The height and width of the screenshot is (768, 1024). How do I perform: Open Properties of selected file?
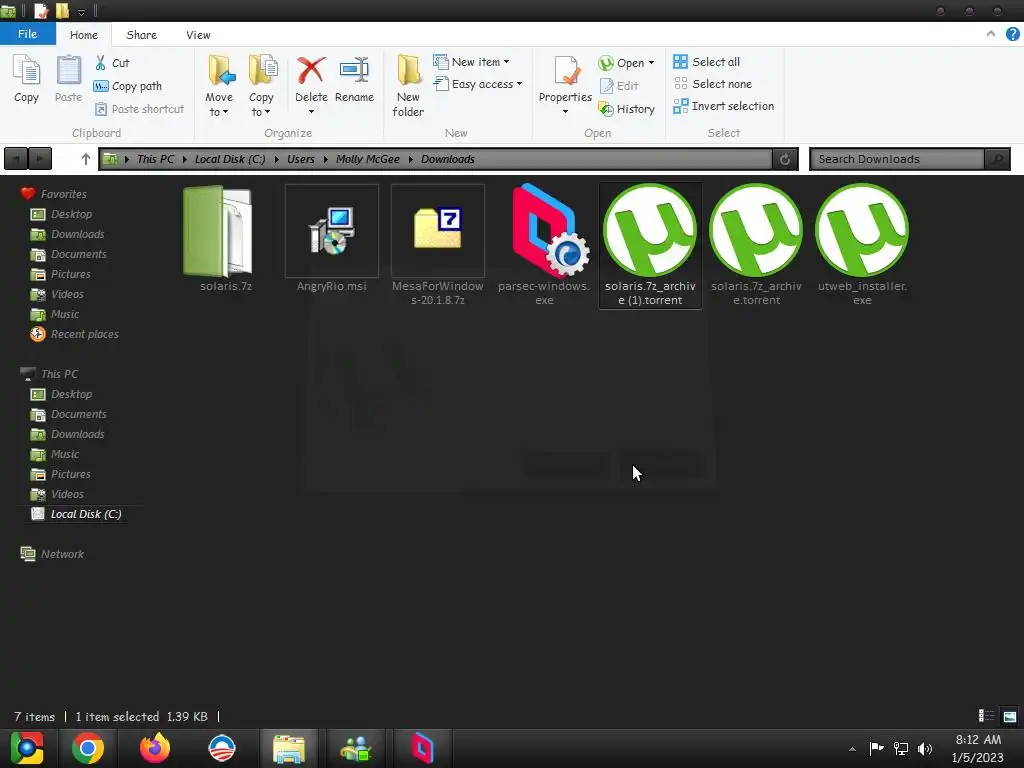pyautogui.click(x=566, y=79)
